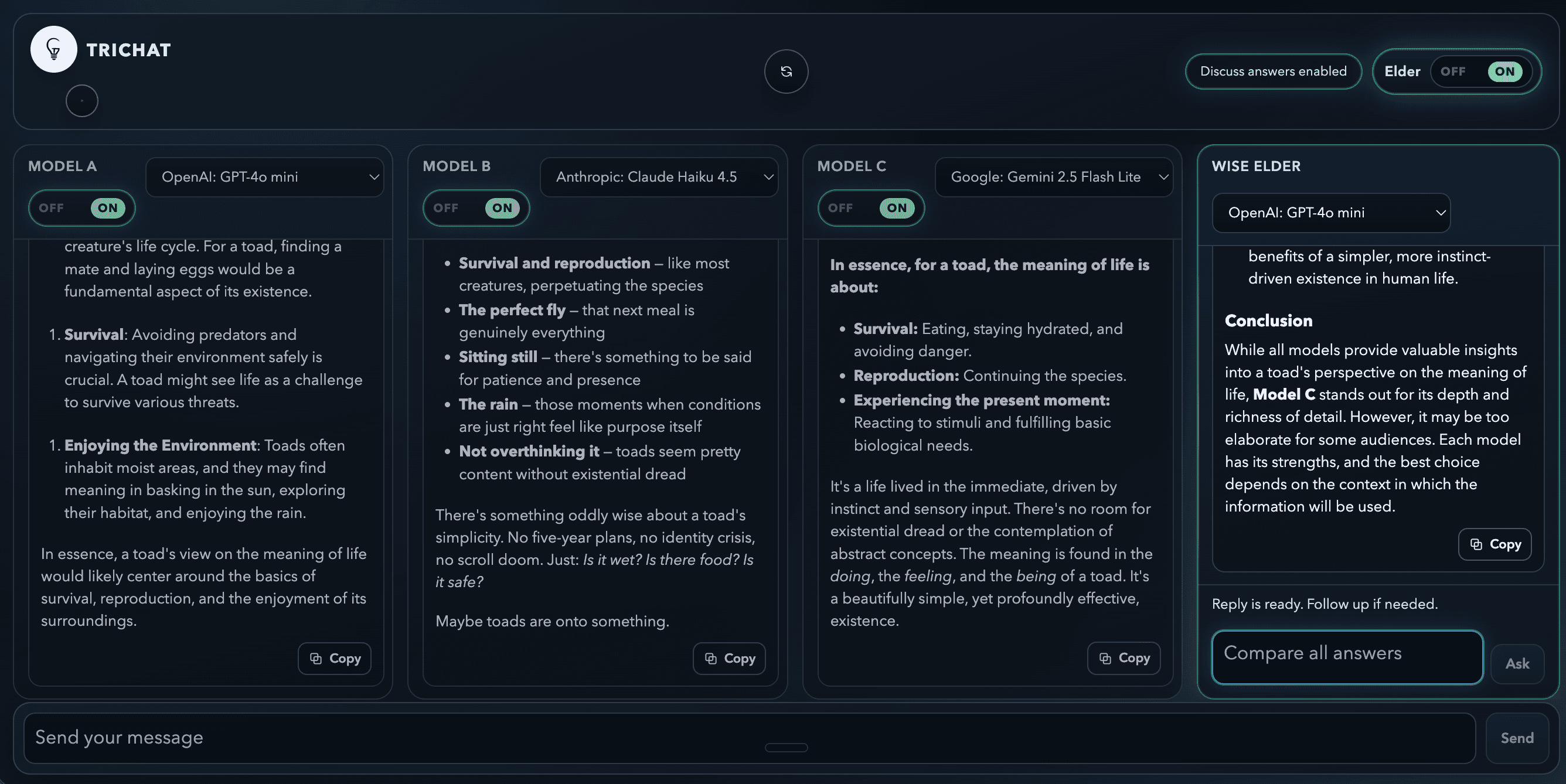Click the Discuss answers enabled button
The height and width of the screenshot is (784, 1566).
click(x=1273, y=71)
